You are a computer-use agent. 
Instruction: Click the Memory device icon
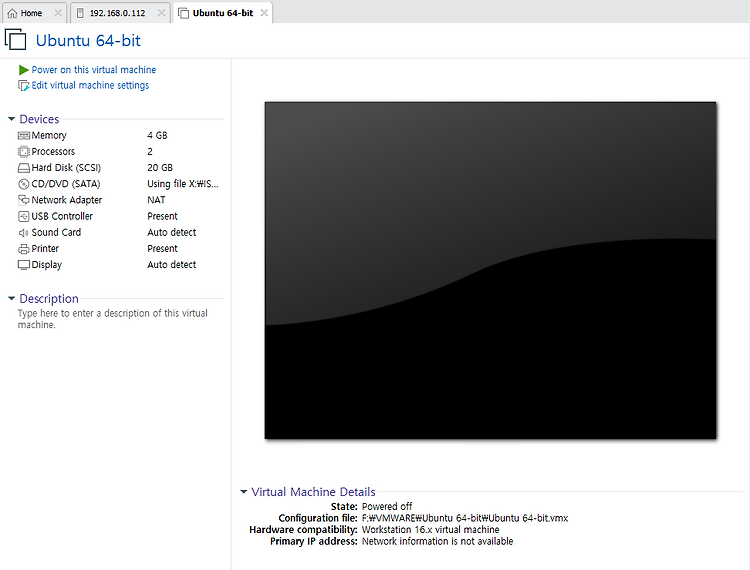click(x=23, y=136)
